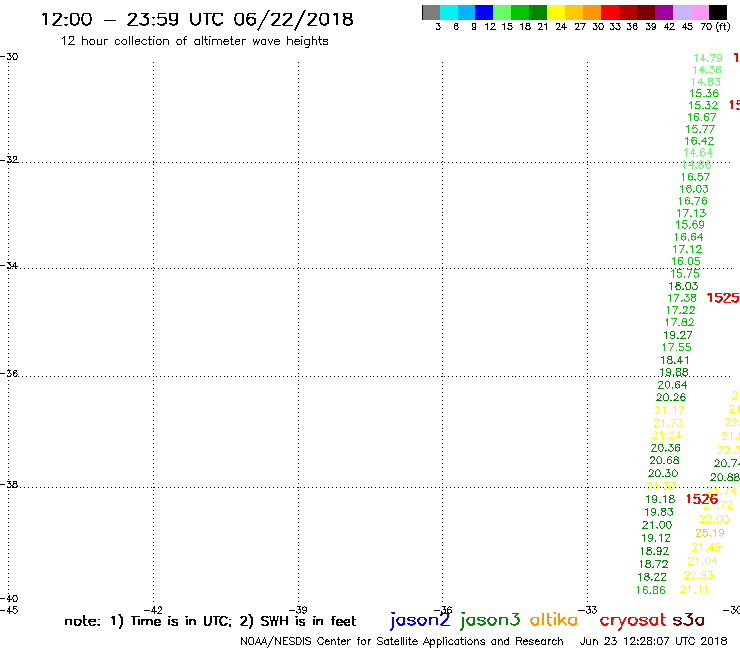Click the gray swatch in the color scale
The height and width of the screenshot is (650, 740).
431,12
